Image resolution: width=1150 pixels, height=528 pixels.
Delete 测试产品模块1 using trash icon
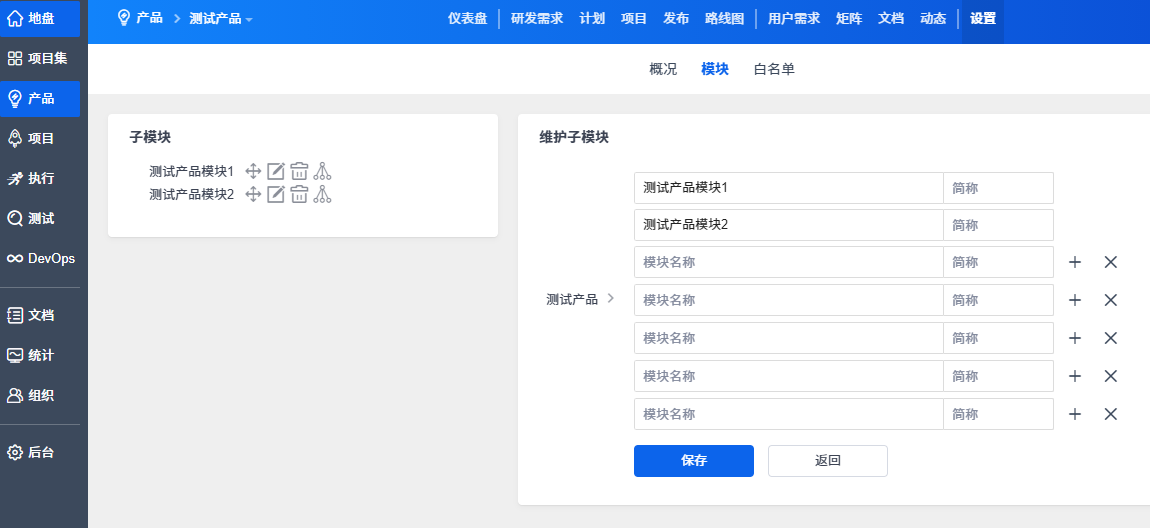tap(299, 171)
